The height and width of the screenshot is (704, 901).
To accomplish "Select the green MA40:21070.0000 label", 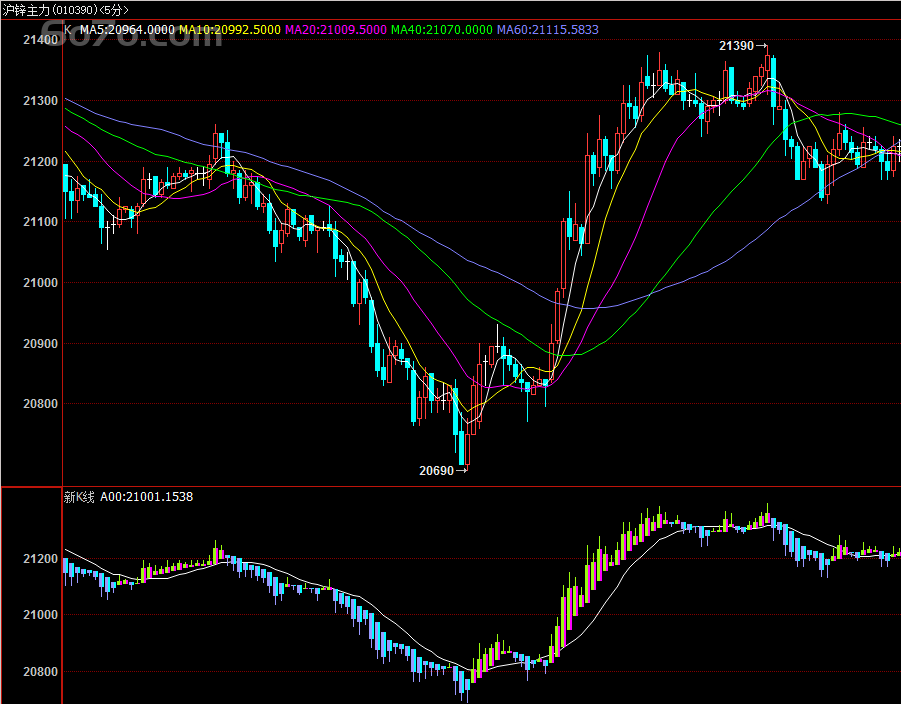I will tap(441, 29).
